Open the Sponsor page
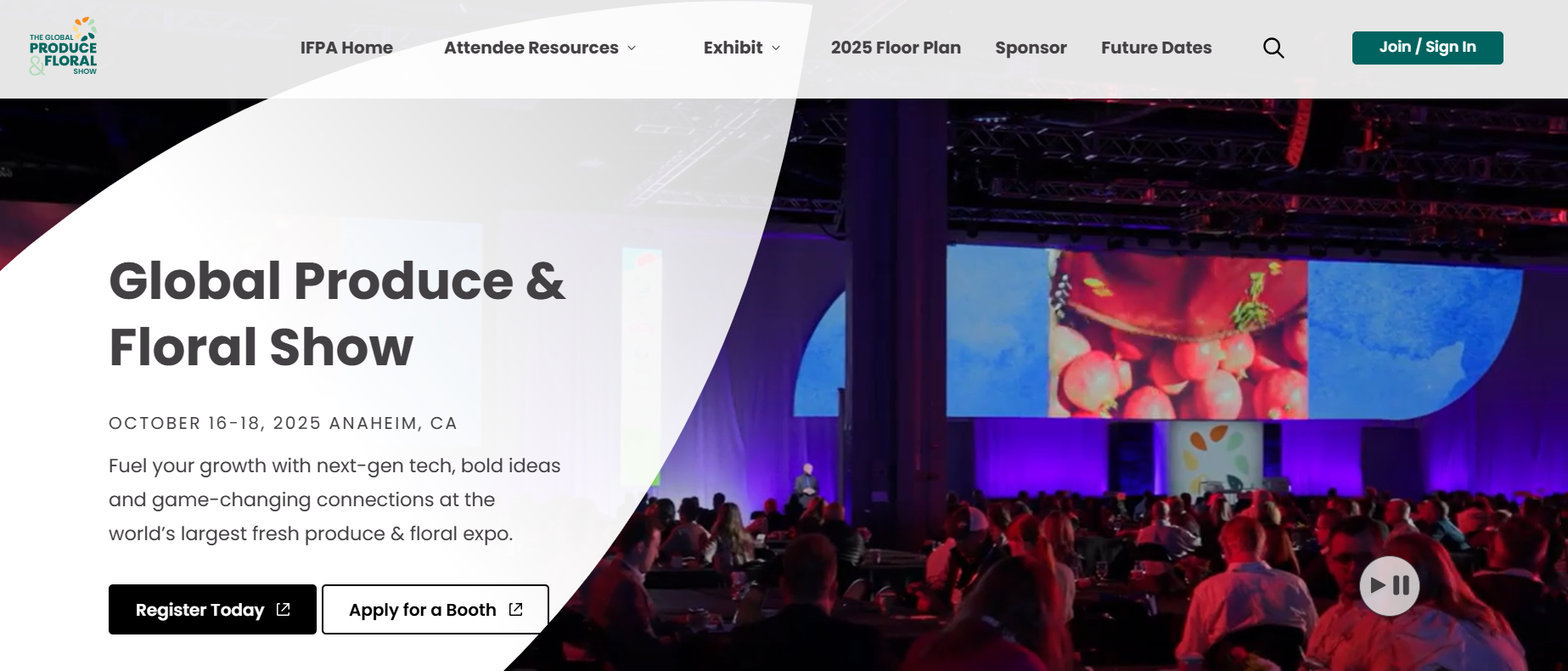The image size is (1568, 671). 1031,48
